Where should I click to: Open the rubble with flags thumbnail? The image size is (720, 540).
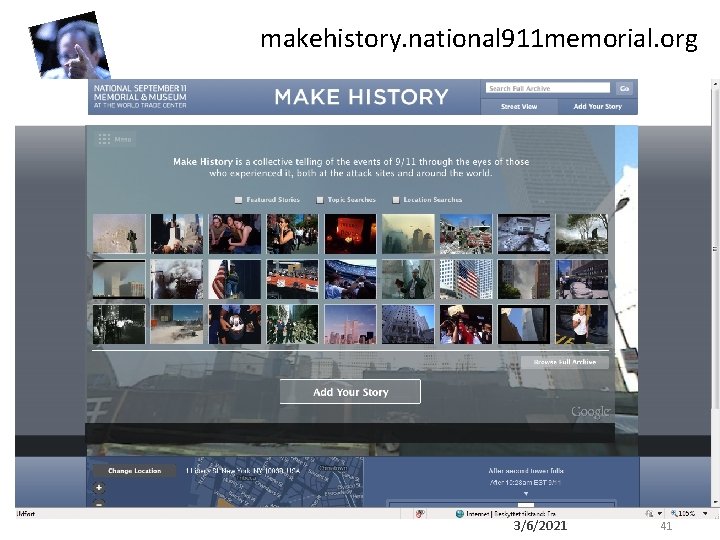tap(466, 234)
